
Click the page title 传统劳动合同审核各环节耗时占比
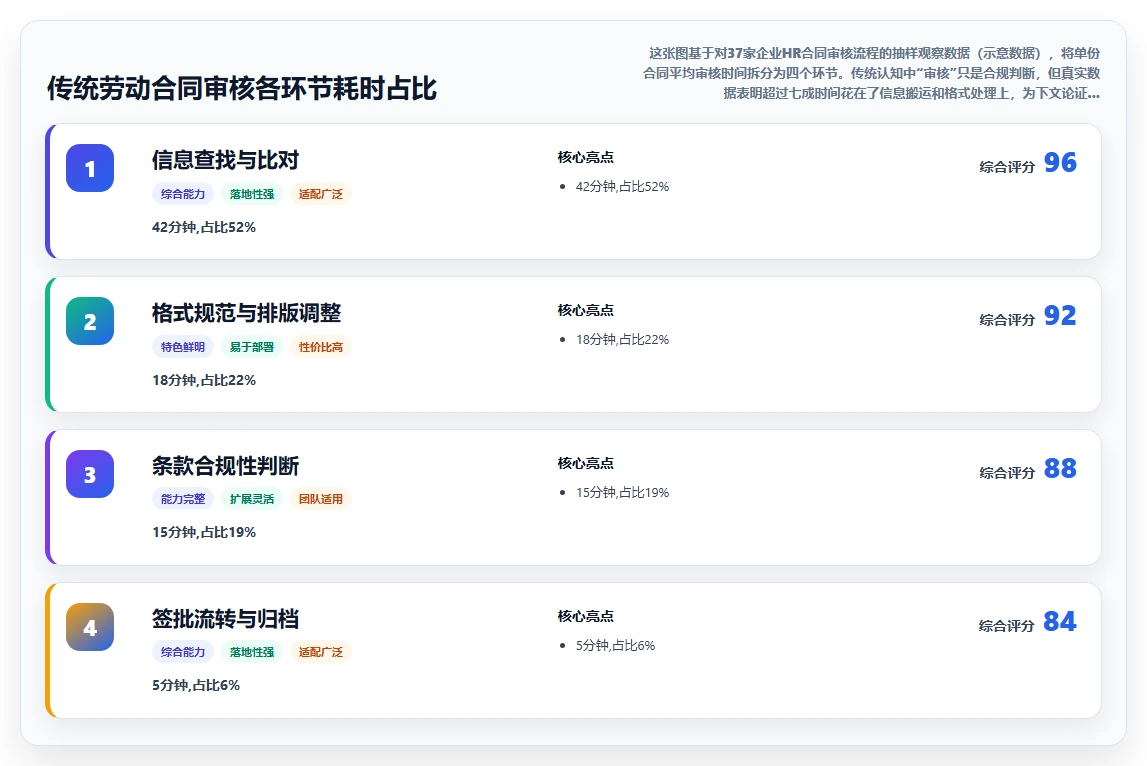[x=242, y=89]
